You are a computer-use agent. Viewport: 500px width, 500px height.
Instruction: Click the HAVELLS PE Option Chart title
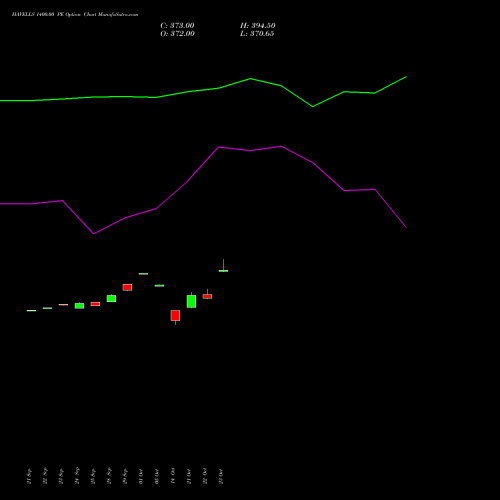pos(75,15)
